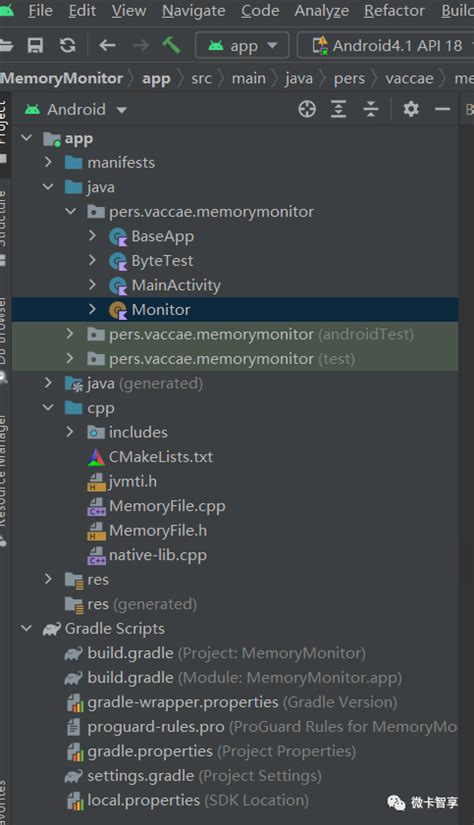
Task: Open the Navigate menu
Action: tap(194, 11)
